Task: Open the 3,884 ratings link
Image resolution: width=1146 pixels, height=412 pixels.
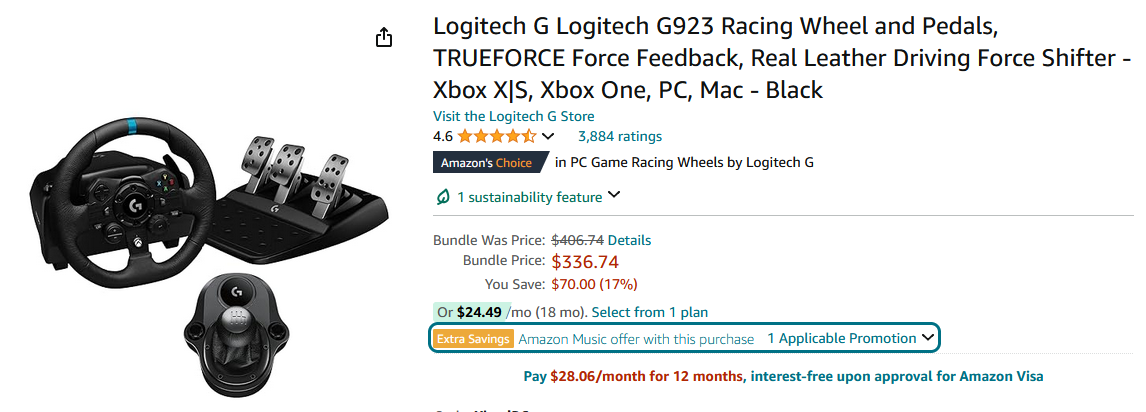Action: coord(619,136)
